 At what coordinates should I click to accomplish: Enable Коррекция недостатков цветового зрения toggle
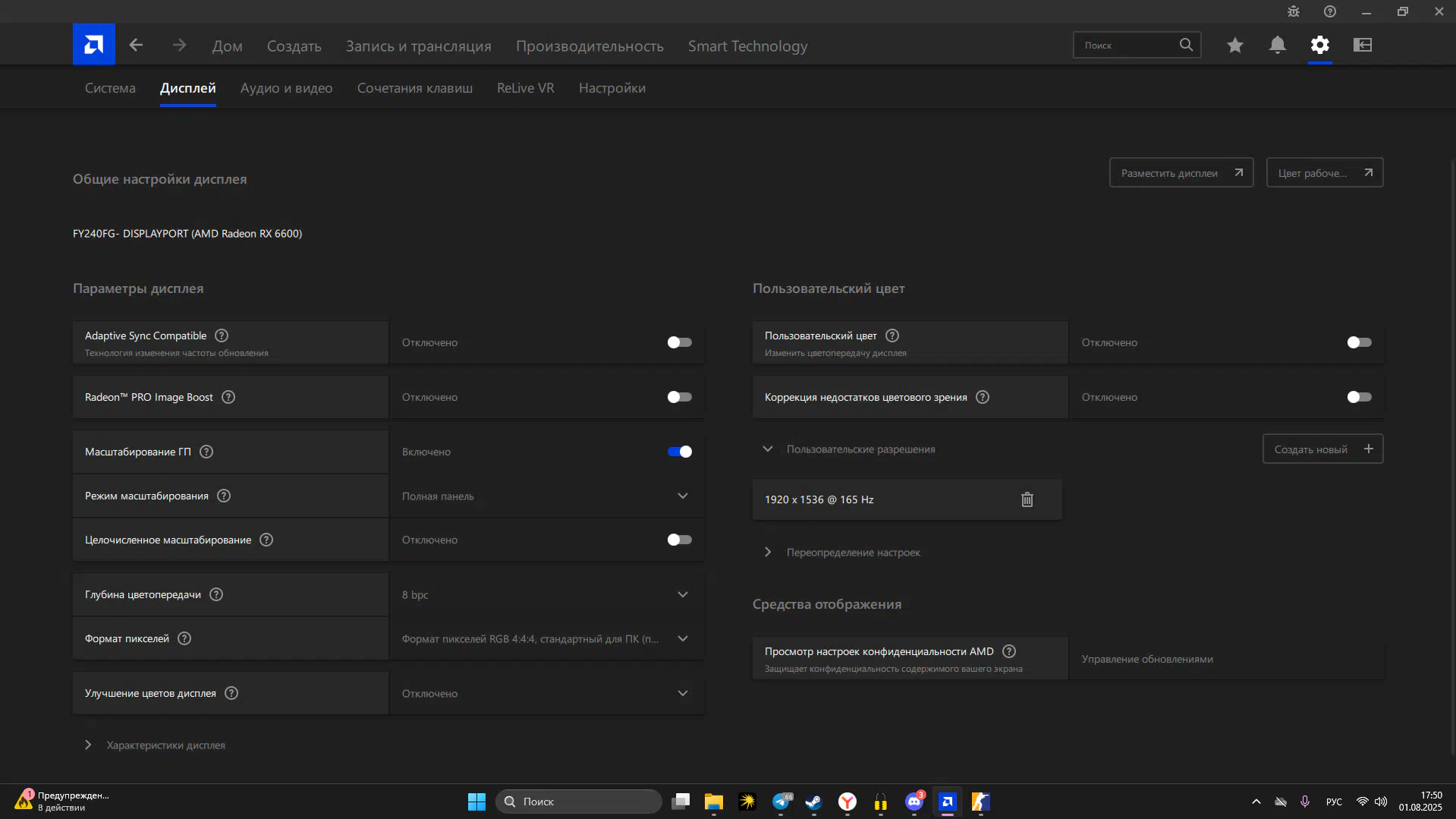(x=1359, y=397)
